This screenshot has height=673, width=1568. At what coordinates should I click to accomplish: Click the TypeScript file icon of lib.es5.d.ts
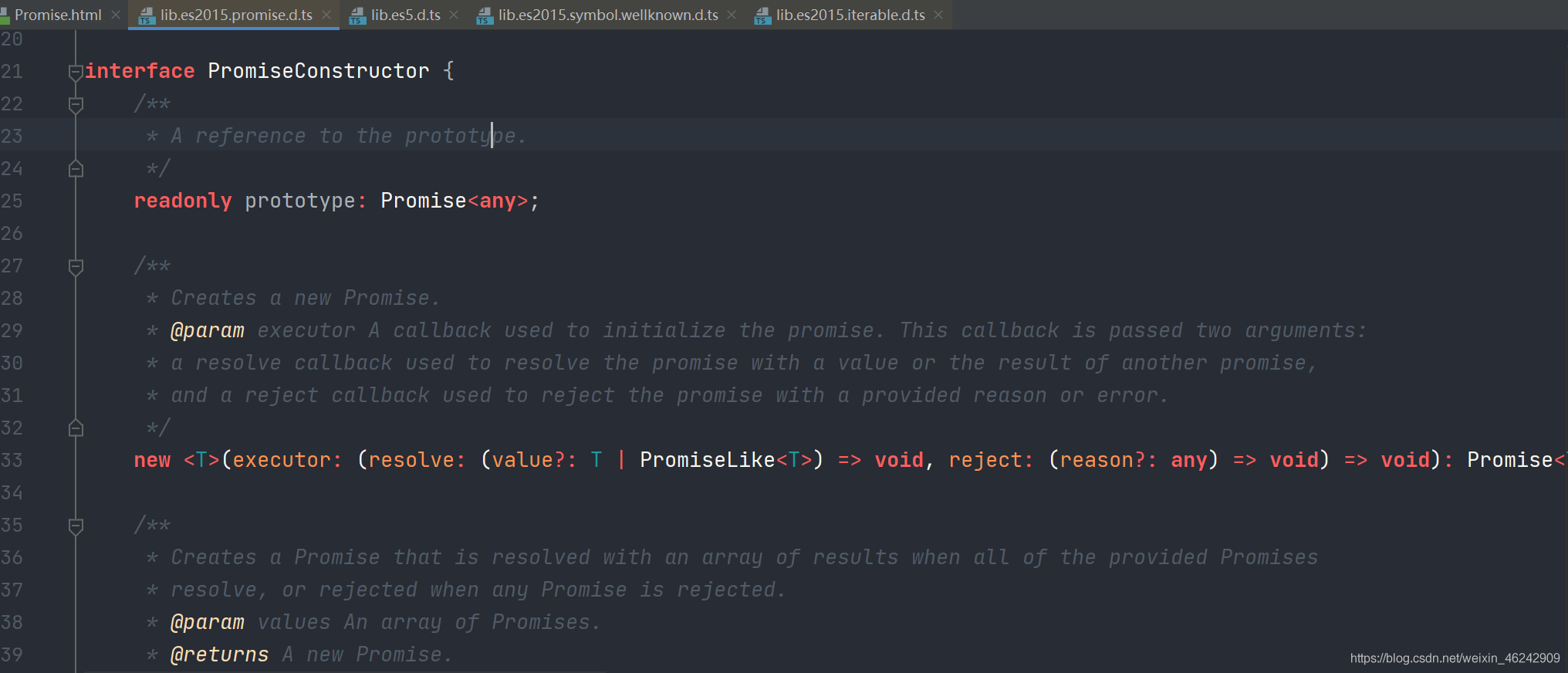click(357, 15)
